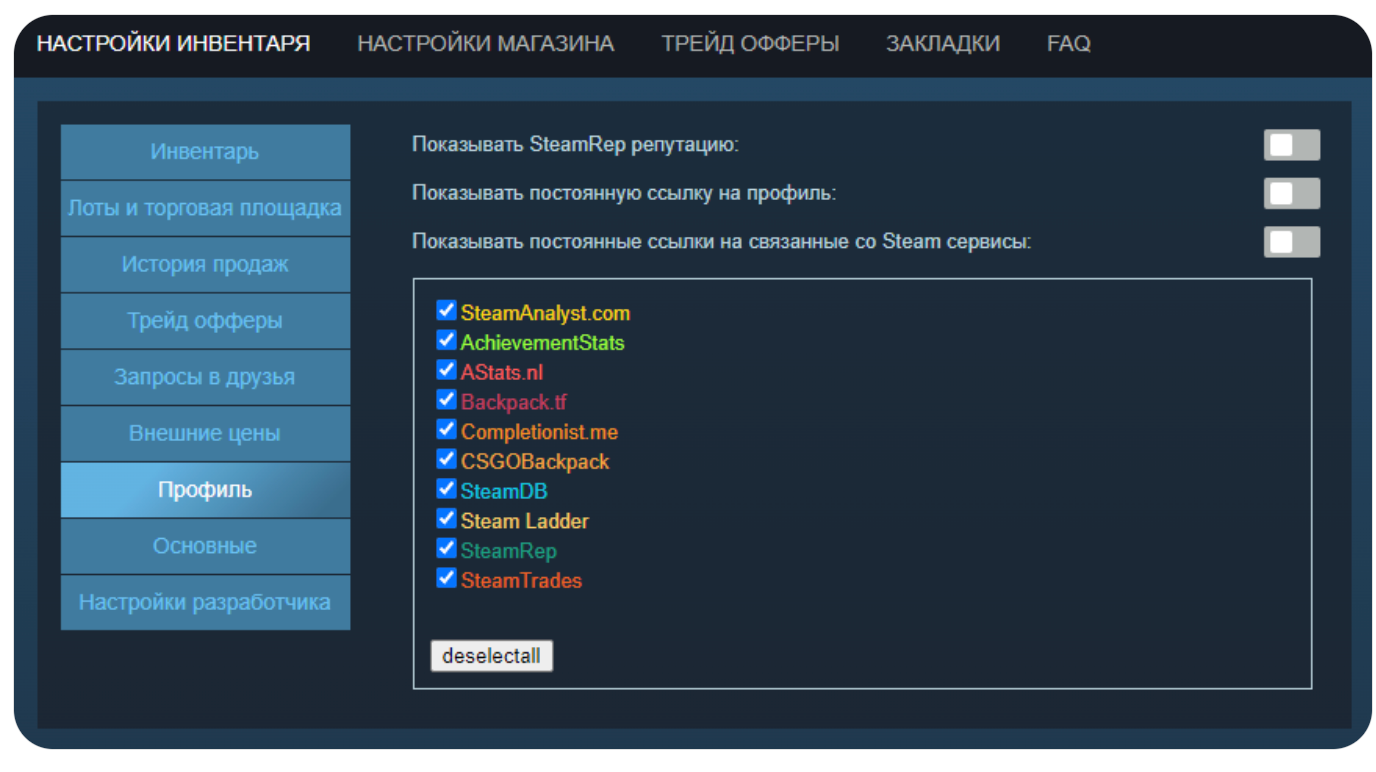Uncheck the Backpack.tf checkbox
Image resolution: width=1376 pixels, height=772 pixels.
pyautogui.click(x=446, y=400)
